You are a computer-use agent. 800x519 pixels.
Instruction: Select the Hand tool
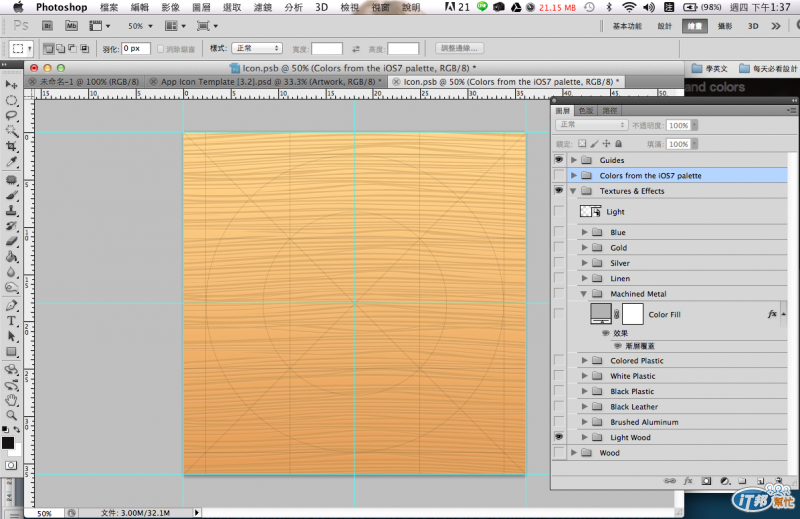coord(12,400)
